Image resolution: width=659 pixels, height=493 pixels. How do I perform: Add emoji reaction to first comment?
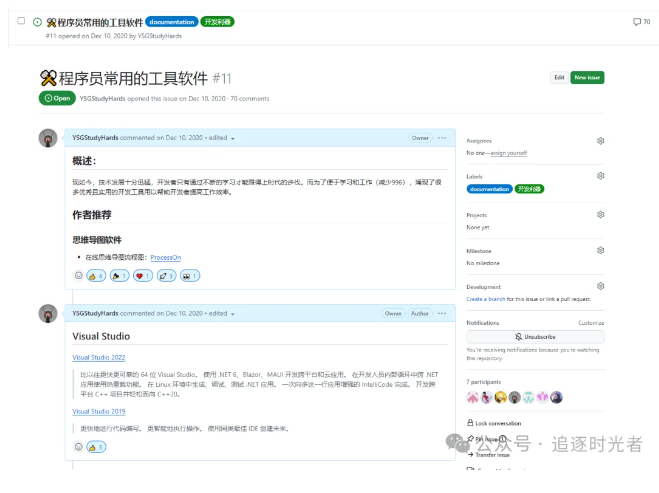click(x=79, y=275)
